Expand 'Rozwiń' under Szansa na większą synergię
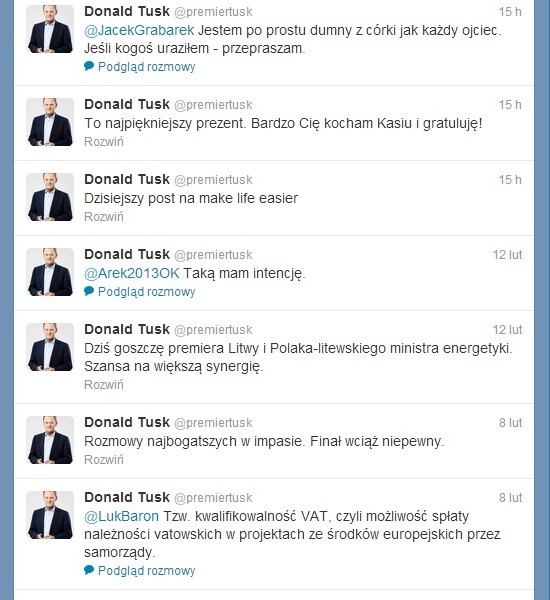Screen dimensions: 550x600 [x=104, y=385]
